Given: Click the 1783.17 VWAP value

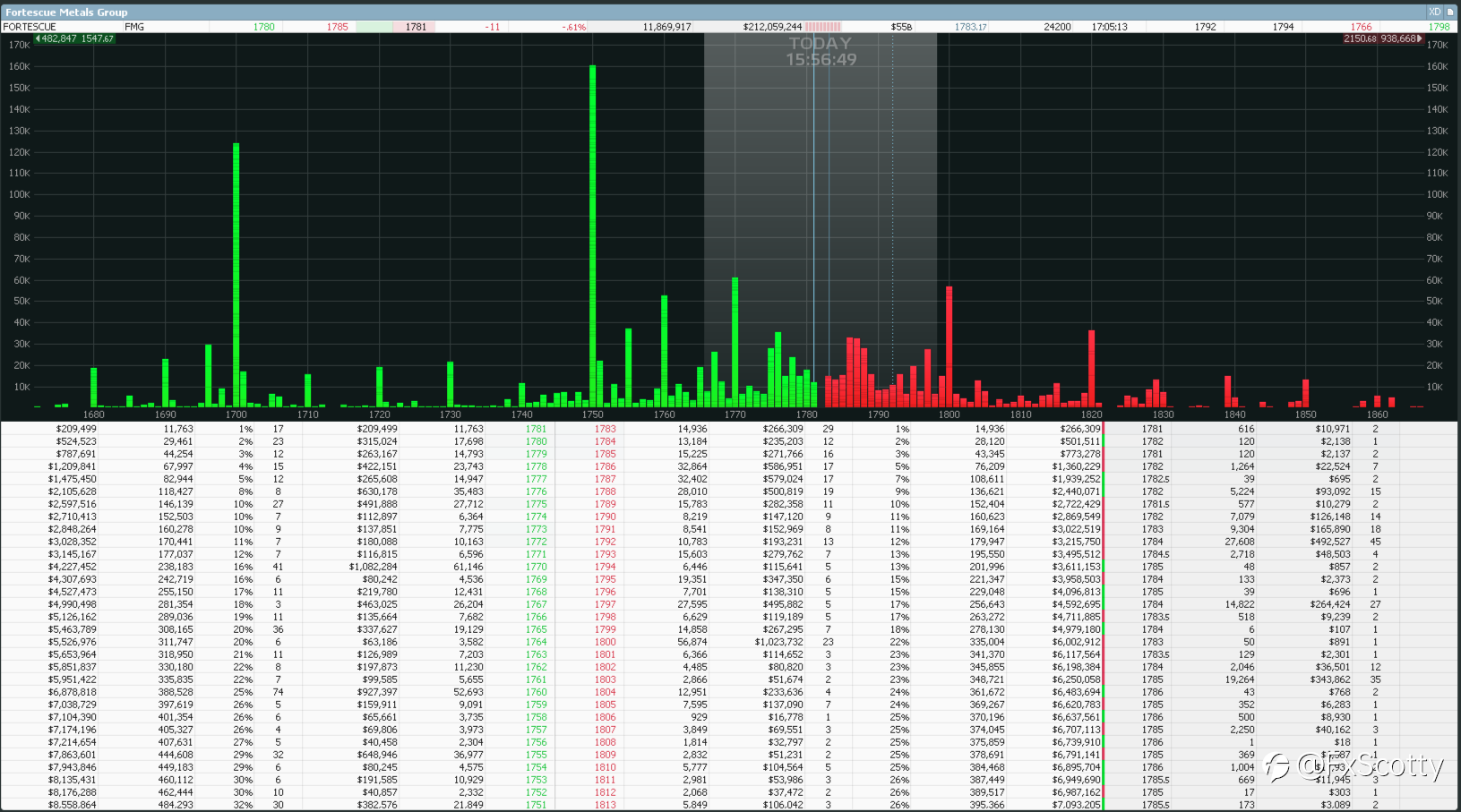Looking at the screenshot, I should pos(970,27).
